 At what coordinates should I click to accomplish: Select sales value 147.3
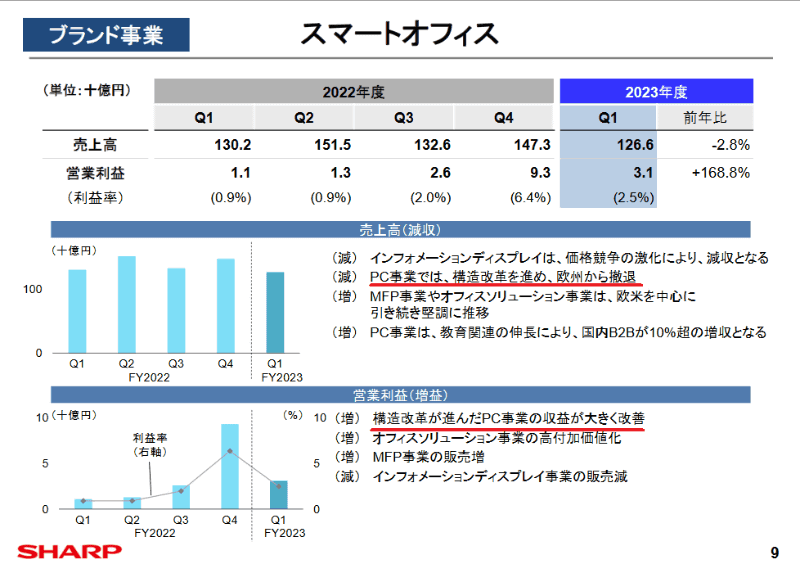pyautogui.click(x=532, y=145)
